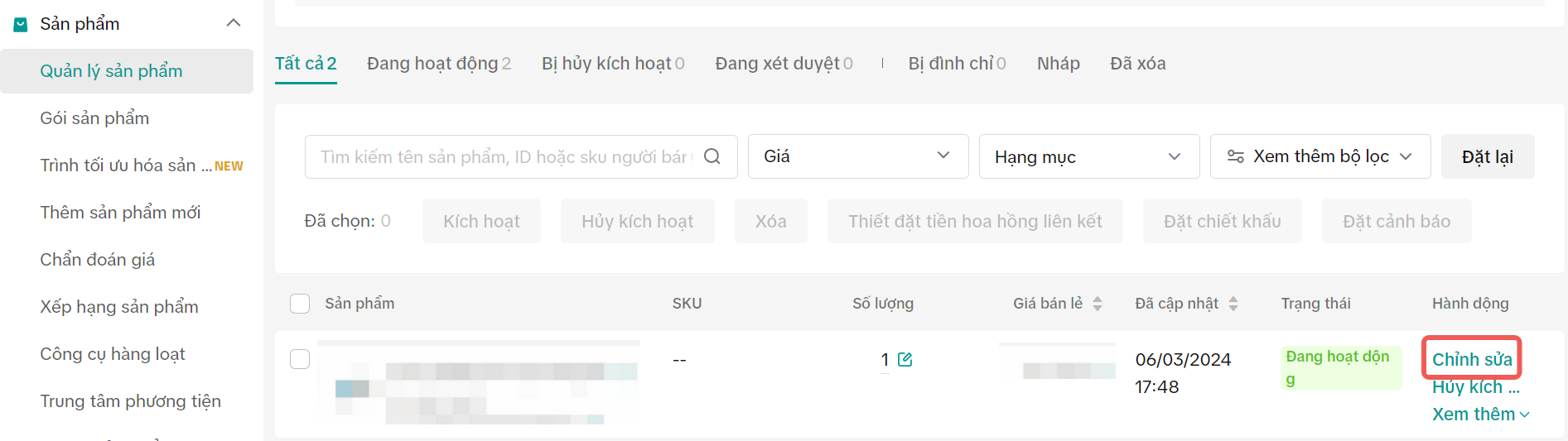The width and height of the screenshot is (1568, 441).
Task: Go to Thêm sản phẩm mới
Action: [120, 213]
